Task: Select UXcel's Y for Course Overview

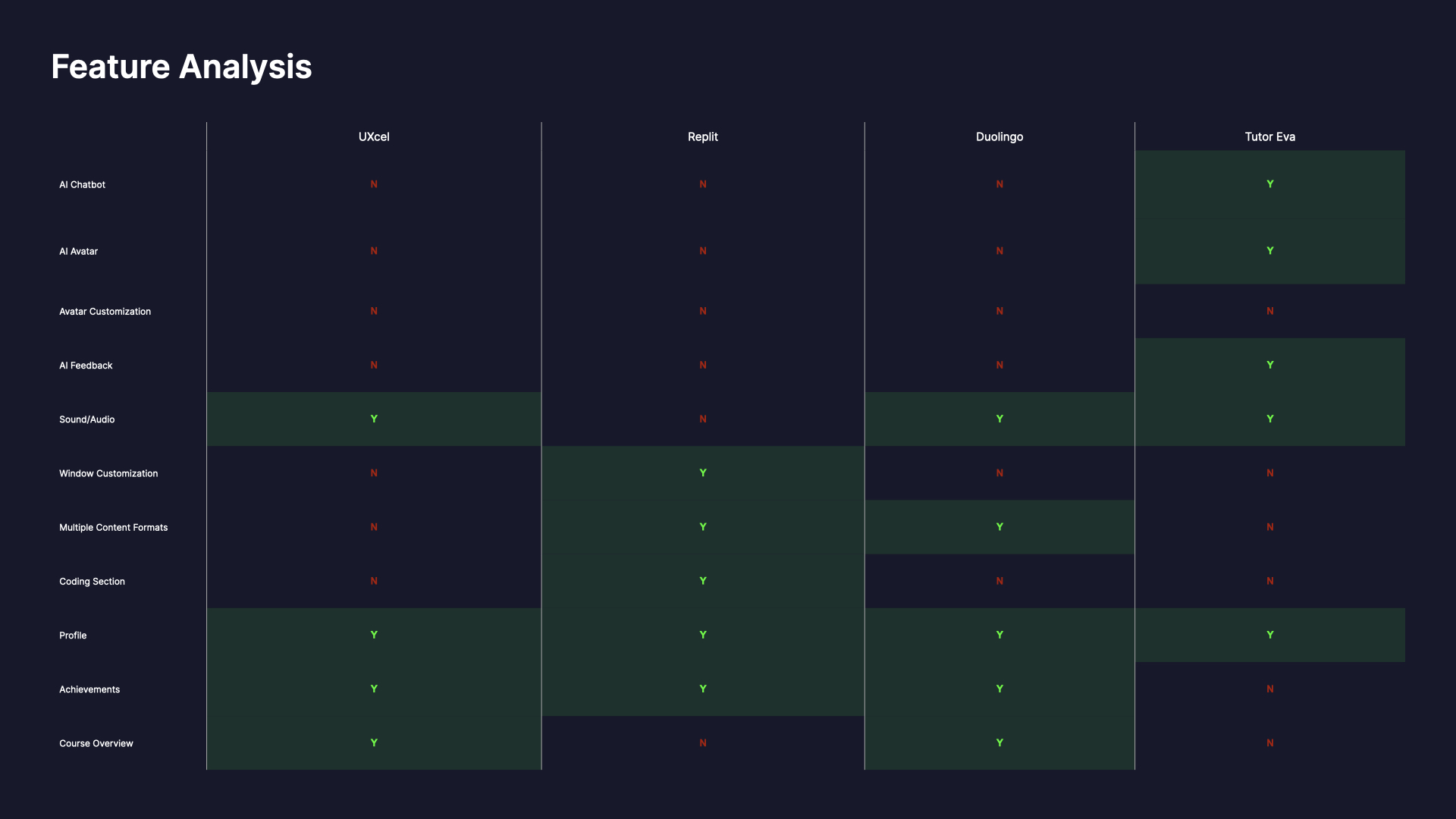Action: point(374,742)
